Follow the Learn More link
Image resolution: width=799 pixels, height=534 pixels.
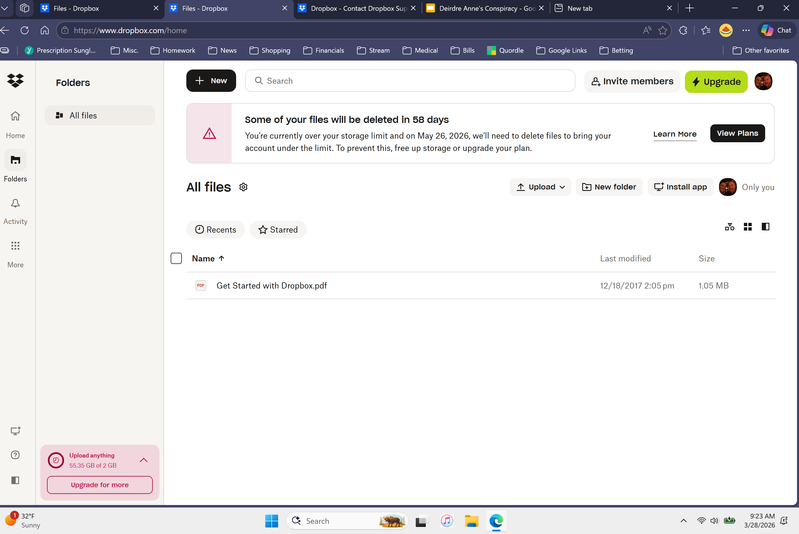point(674,134)
